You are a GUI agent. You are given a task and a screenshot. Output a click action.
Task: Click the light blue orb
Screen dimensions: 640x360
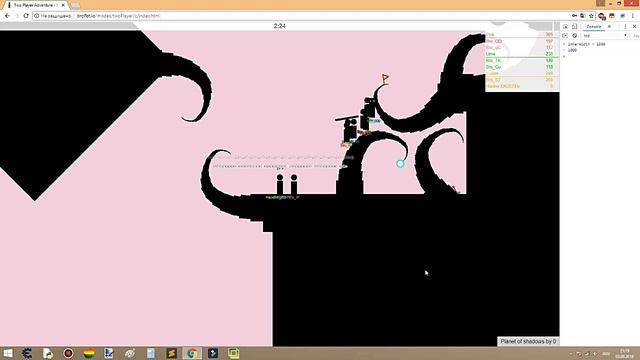[x=400, y=163]
